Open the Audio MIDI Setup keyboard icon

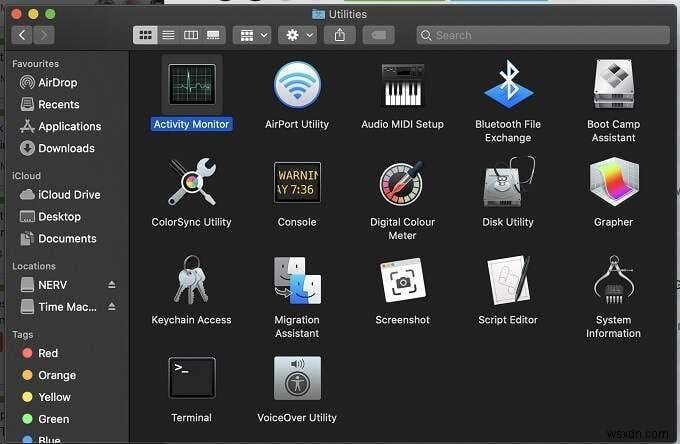click(402, 85)
